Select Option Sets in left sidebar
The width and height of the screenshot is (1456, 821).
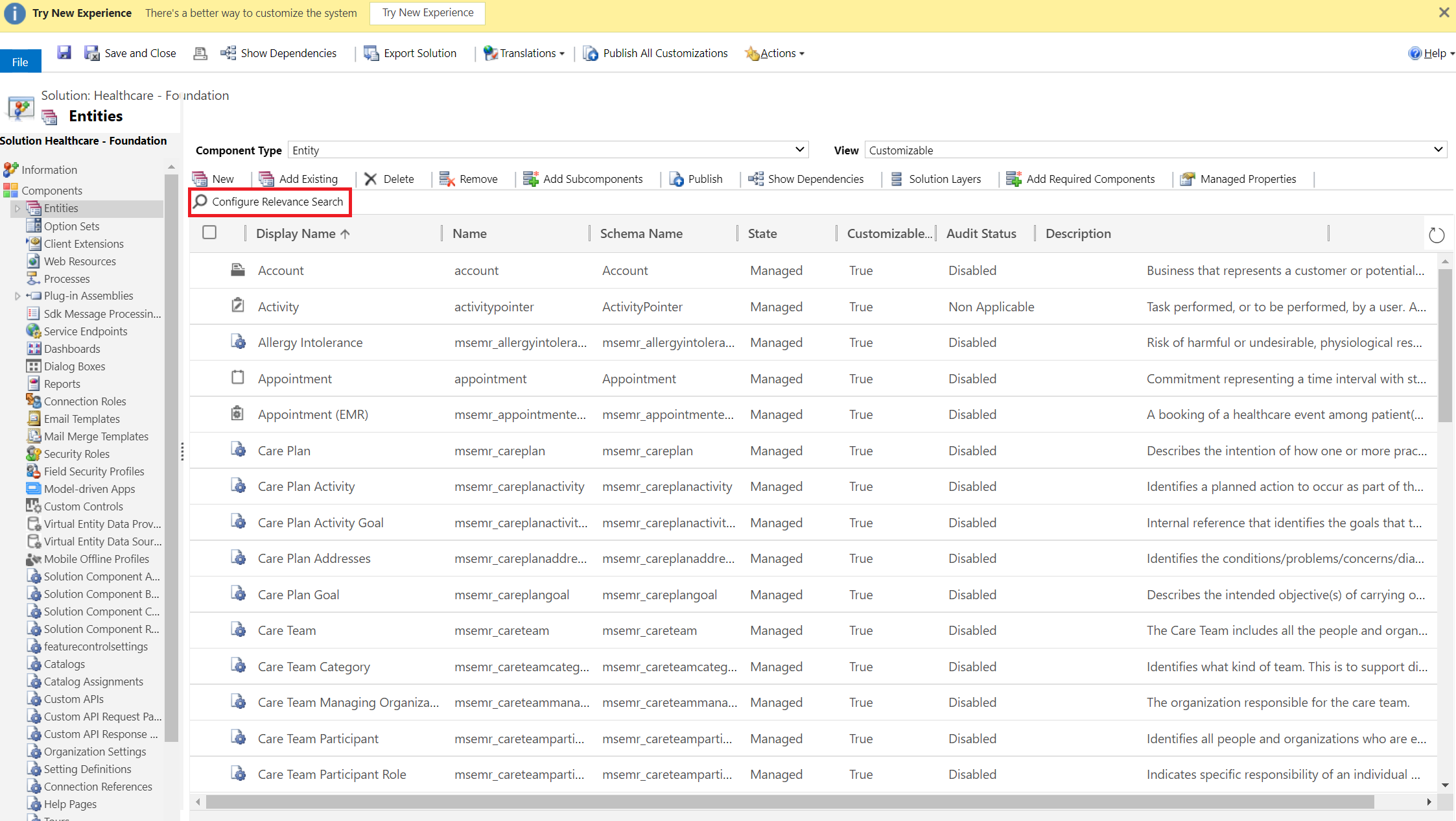click(70, 225)
